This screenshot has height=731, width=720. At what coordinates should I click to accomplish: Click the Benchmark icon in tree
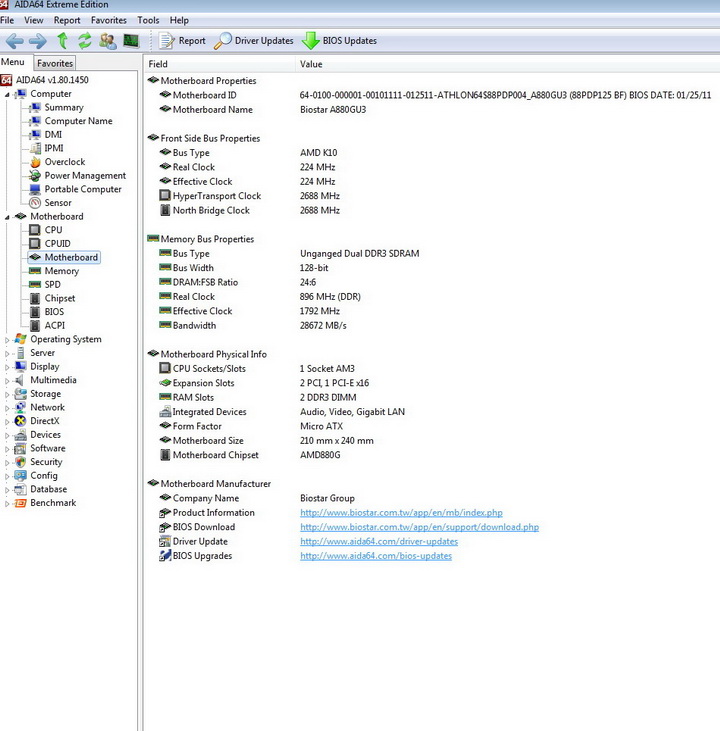[21, 503]
